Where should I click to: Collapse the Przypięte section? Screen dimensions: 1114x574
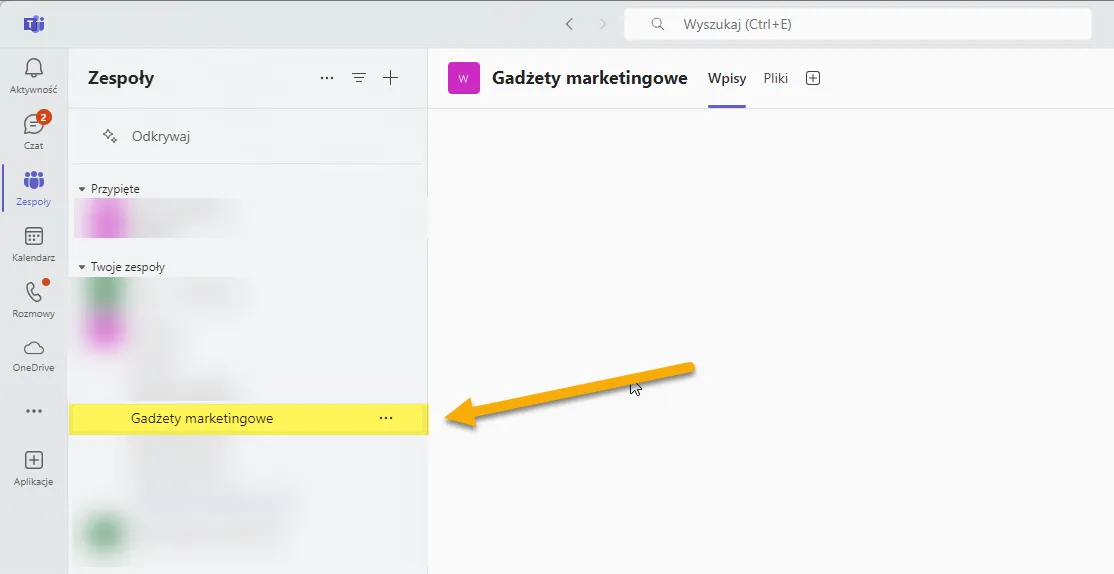(82, 189)
